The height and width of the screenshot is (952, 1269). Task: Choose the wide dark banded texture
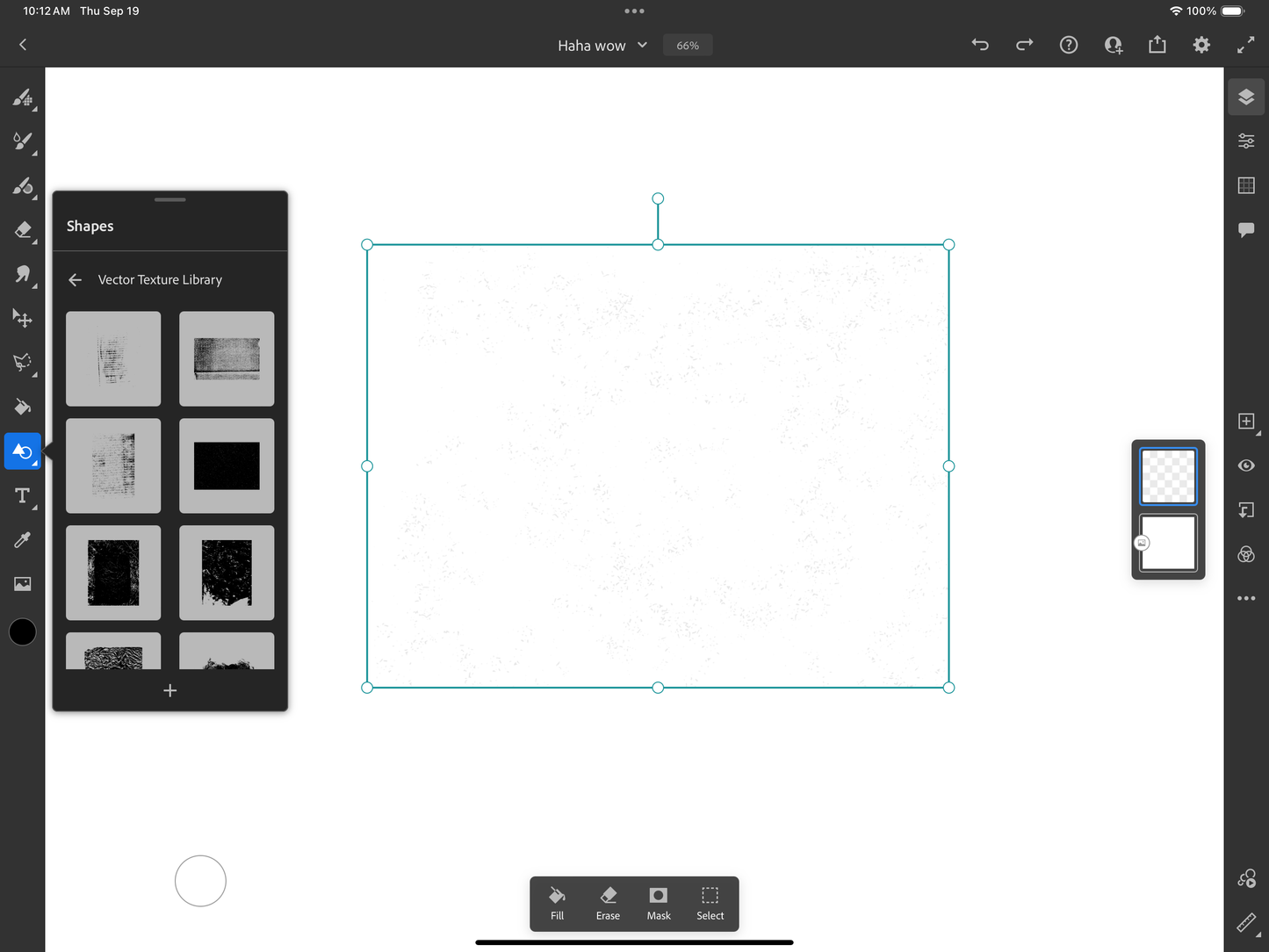(227, 358)
